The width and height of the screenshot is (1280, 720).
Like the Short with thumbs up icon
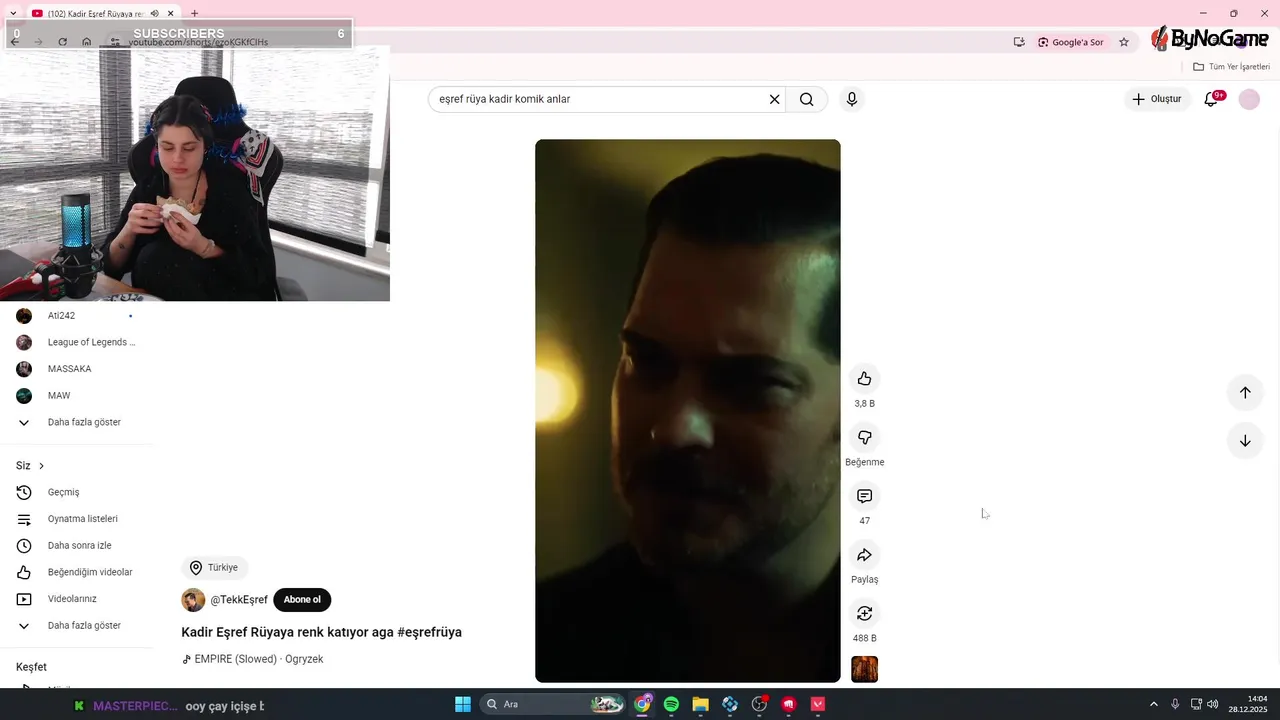tap(864, 378)
